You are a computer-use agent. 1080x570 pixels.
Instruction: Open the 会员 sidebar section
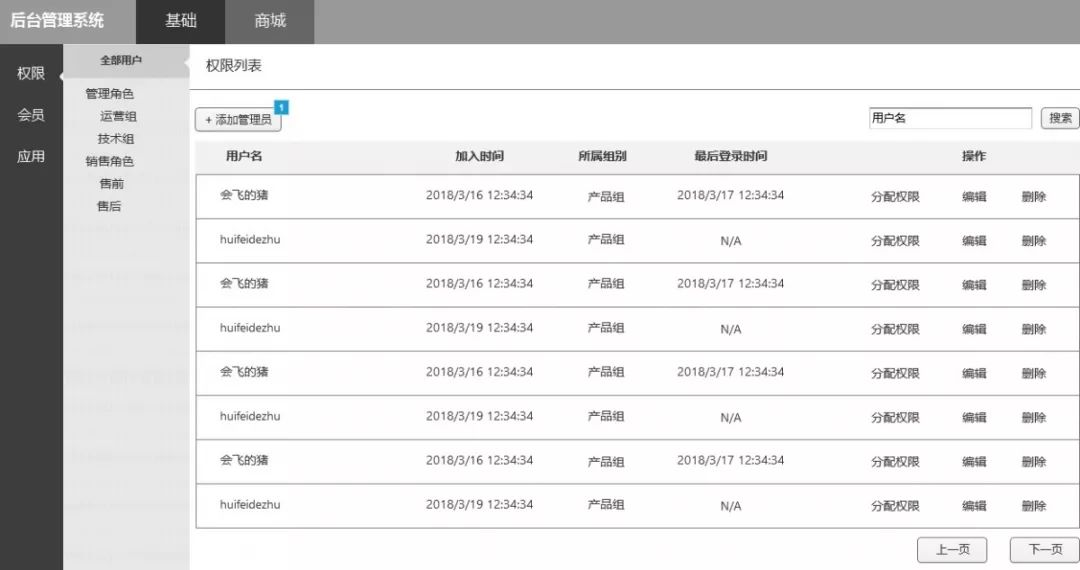(31, 115)
